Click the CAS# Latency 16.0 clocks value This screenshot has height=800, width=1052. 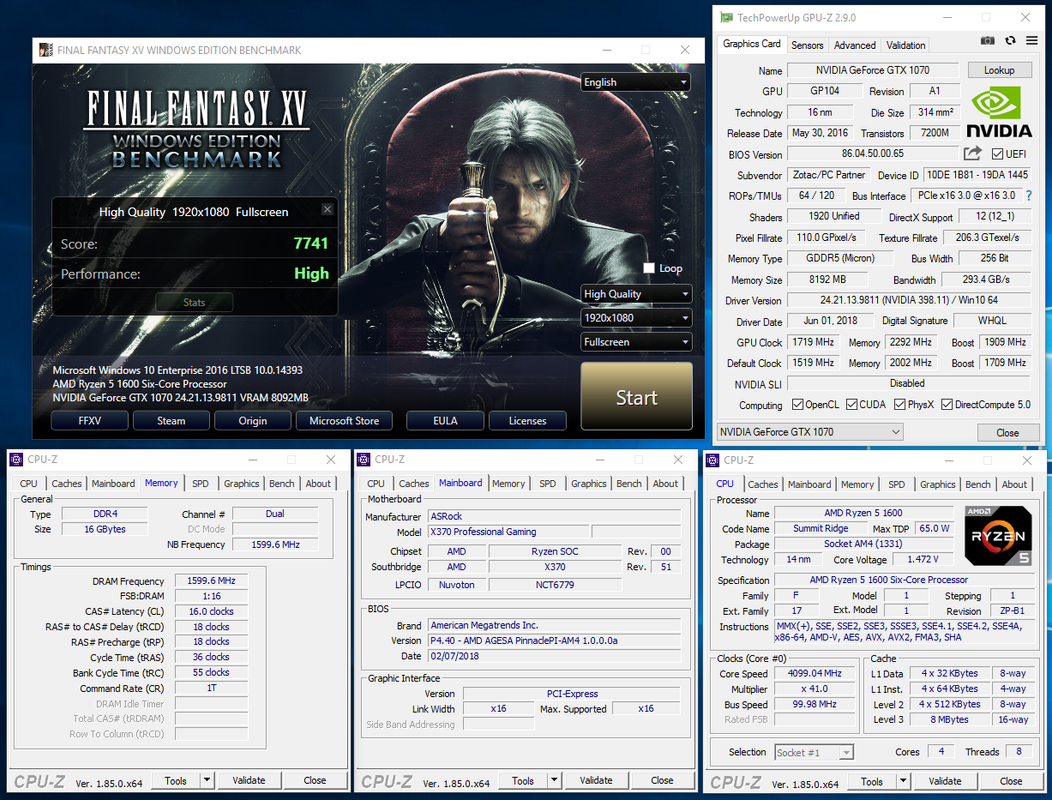click(x=211, y=611)
